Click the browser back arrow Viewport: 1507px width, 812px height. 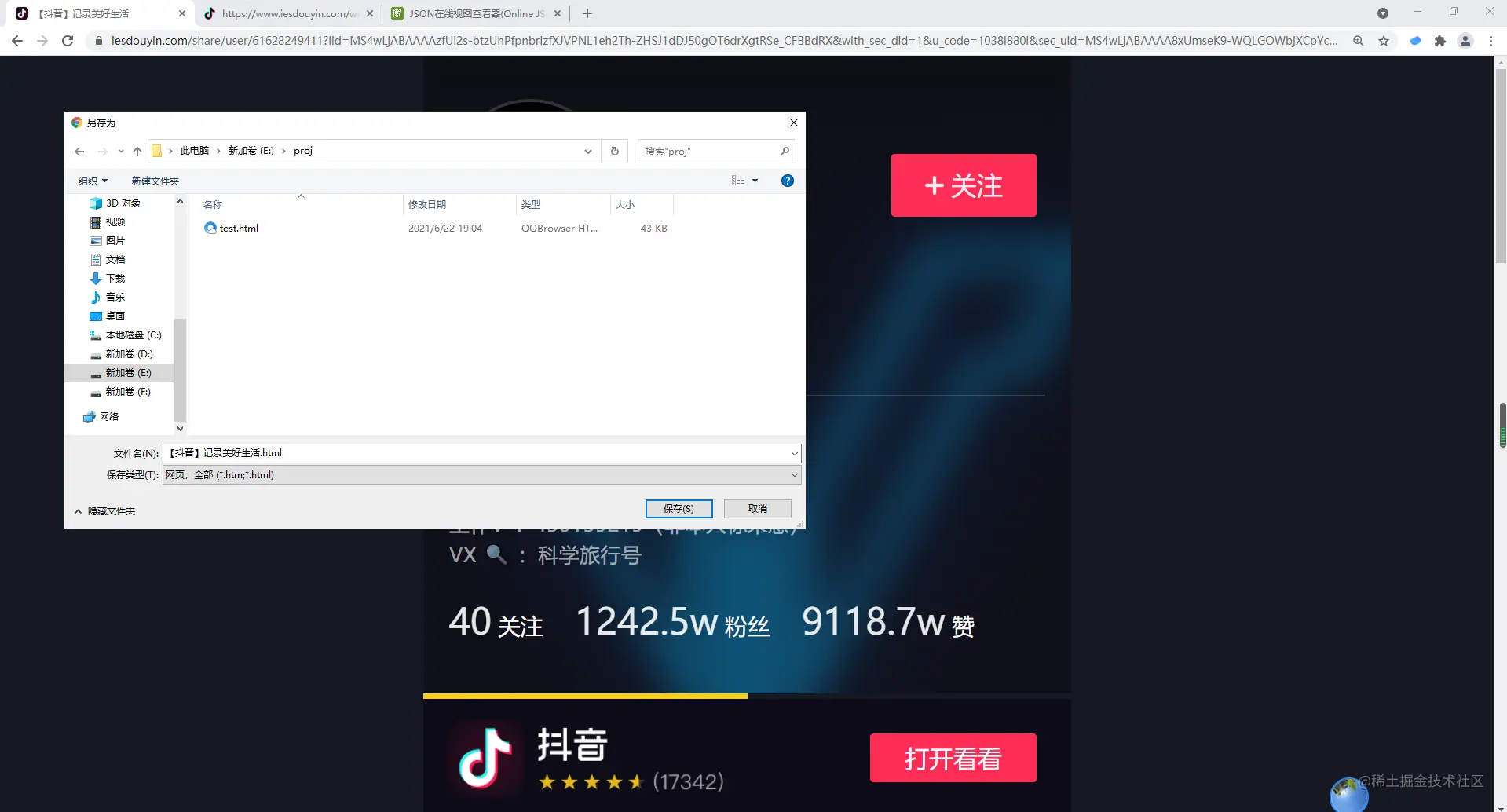[x=17, y=41]
